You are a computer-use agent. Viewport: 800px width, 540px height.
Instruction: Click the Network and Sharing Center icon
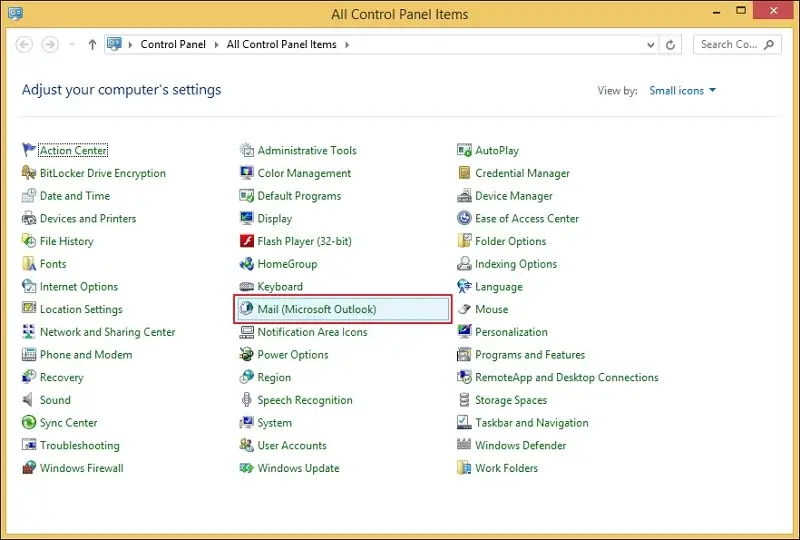point(29,332)
